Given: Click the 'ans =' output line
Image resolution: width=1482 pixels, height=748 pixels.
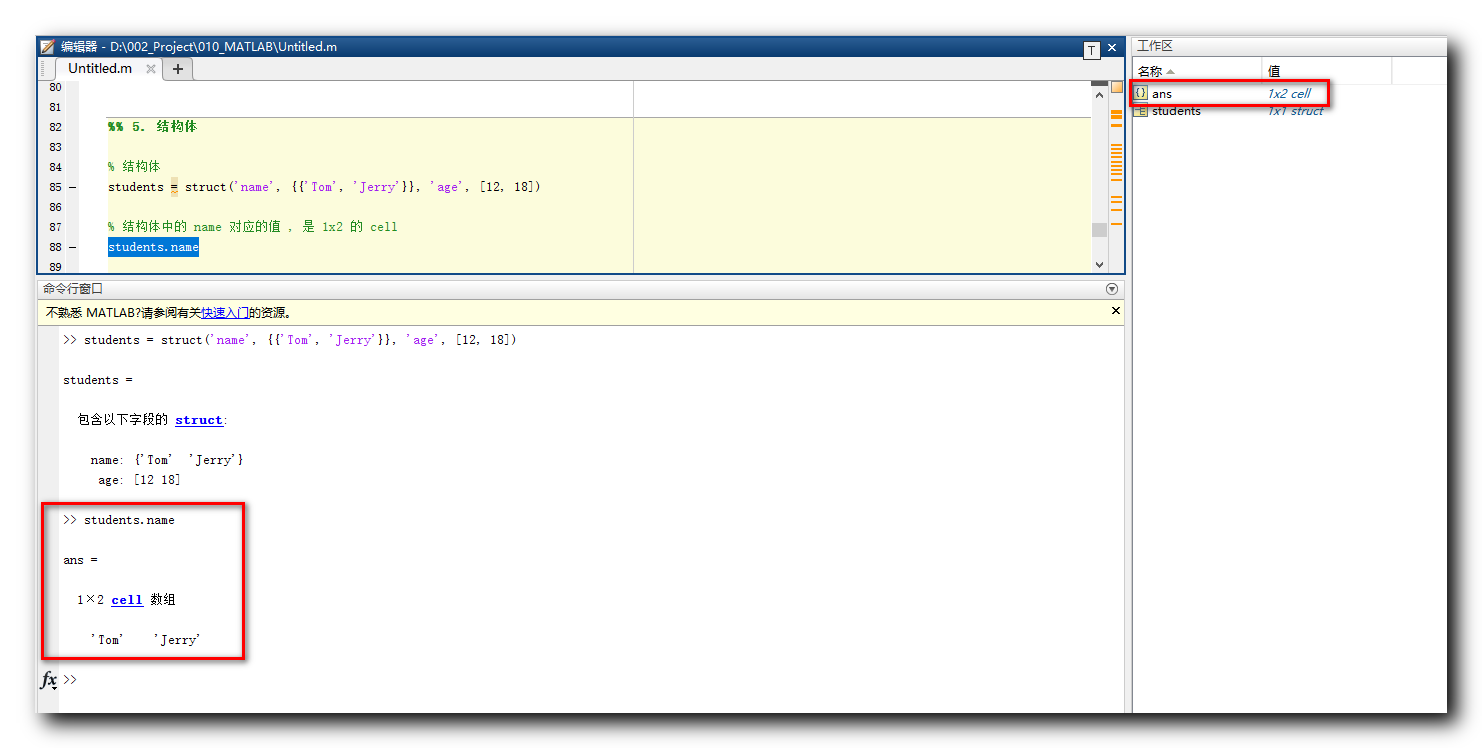Looking at the screenshot, I should (81, 560).
